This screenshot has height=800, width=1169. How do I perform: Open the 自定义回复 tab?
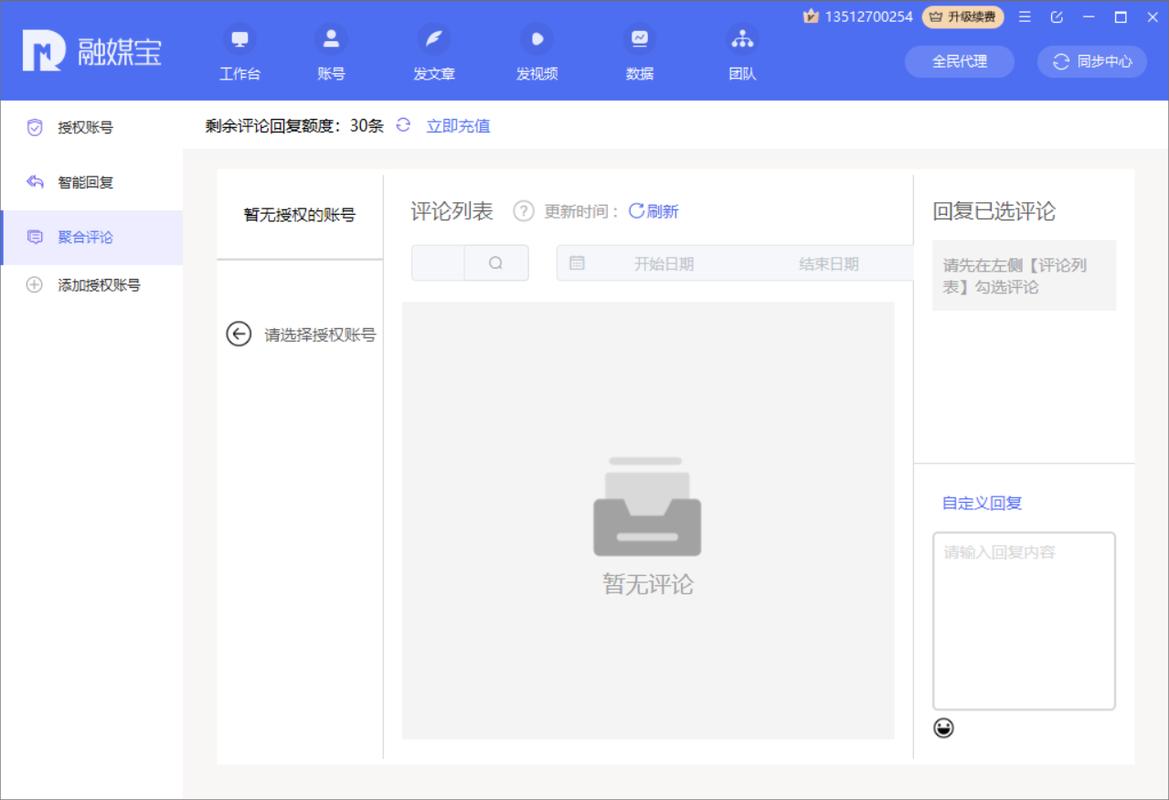981,503
